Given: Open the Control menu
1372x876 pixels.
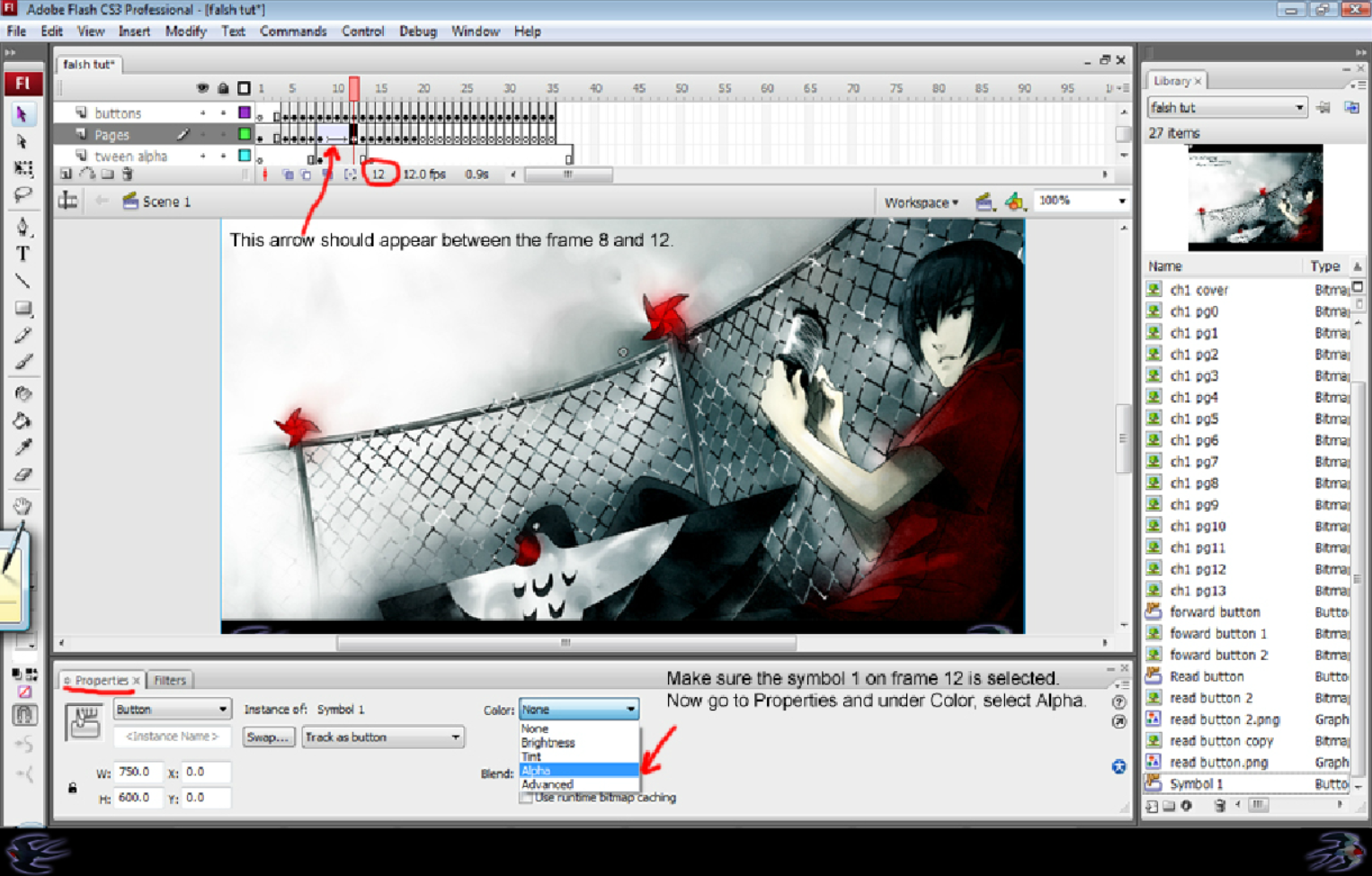Looking at the screenshot, I should pos(362,31).
